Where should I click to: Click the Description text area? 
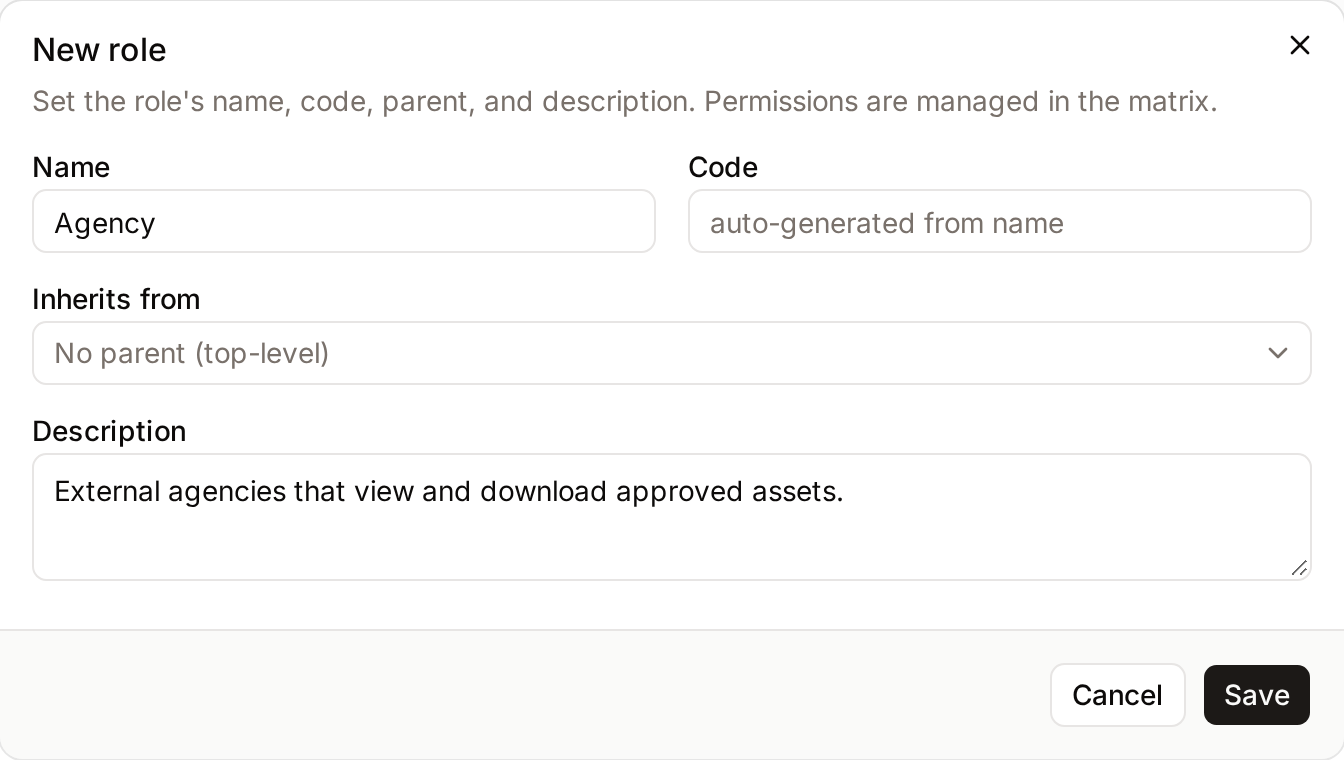point(672,517)
